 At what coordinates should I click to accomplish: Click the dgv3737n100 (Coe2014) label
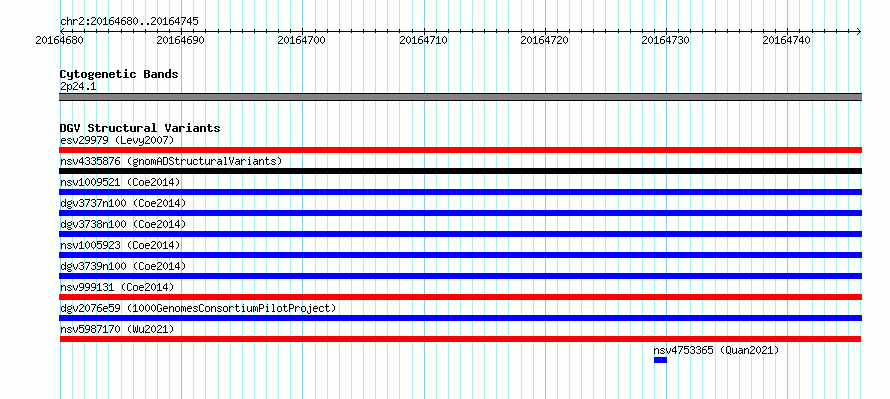[123, 203]
